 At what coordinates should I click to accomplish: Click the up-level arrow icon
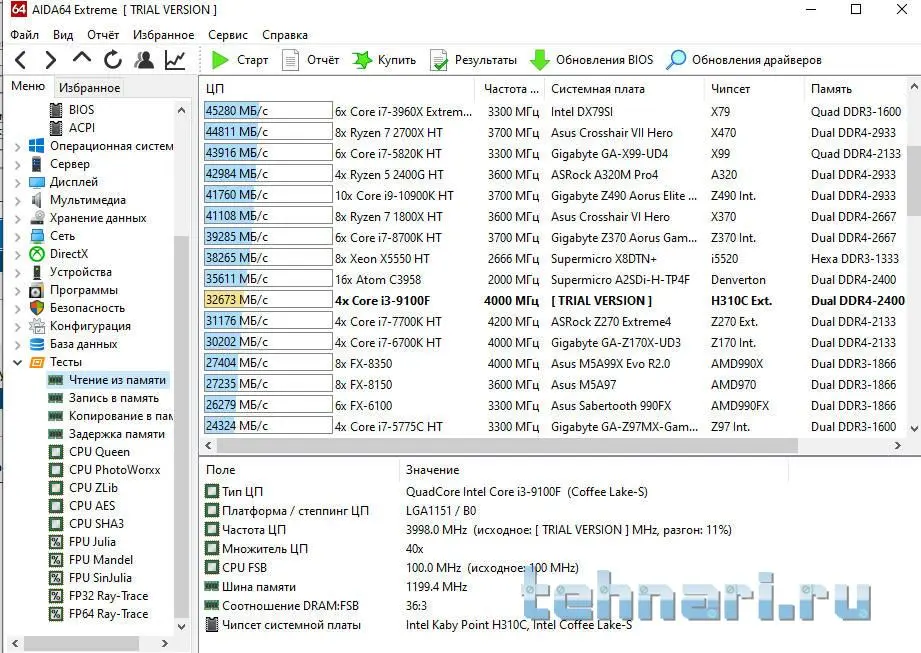(x=82, y=58)
